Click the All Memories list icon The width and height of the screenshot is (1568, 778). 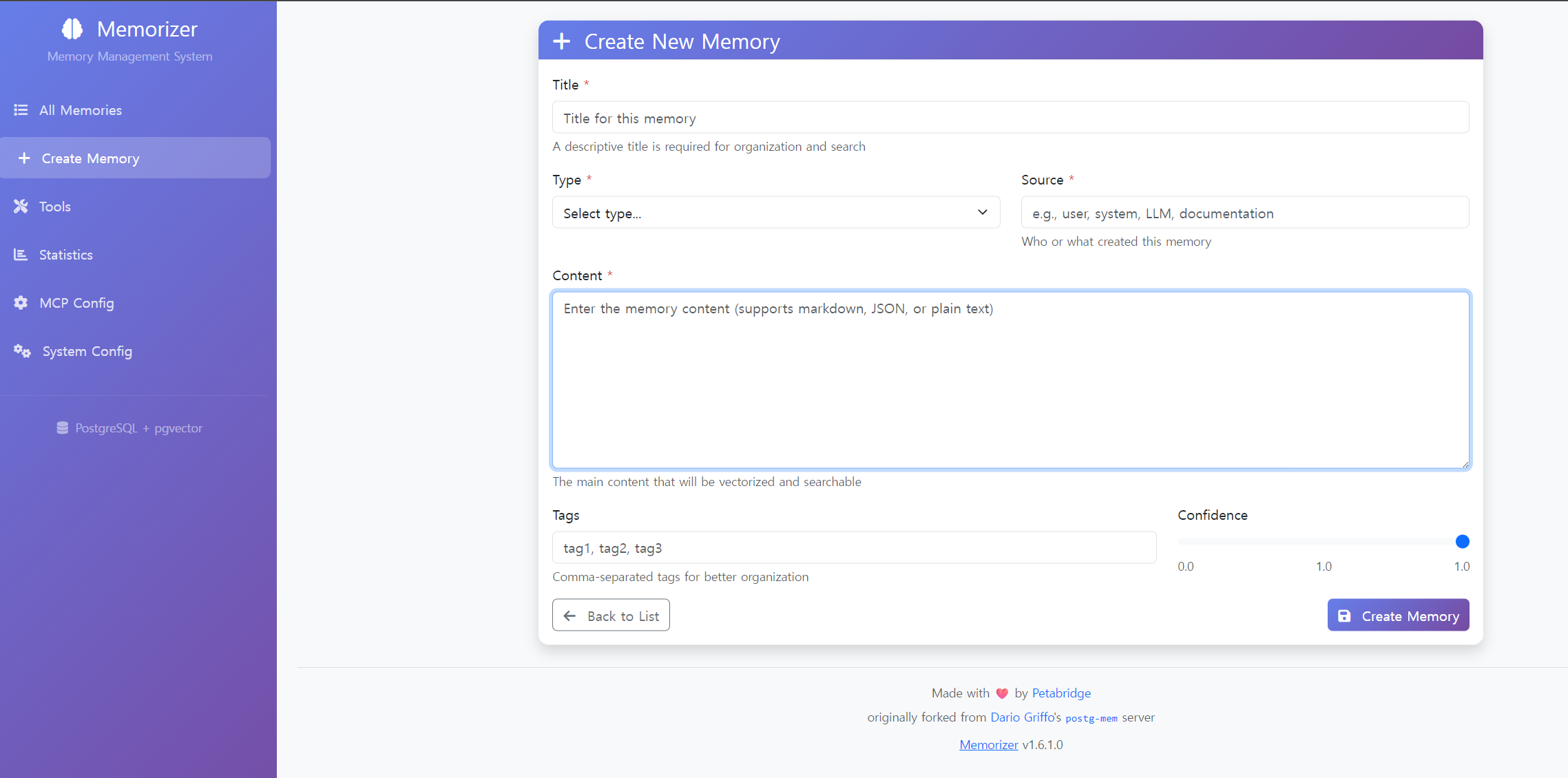[x=21, y=110]
